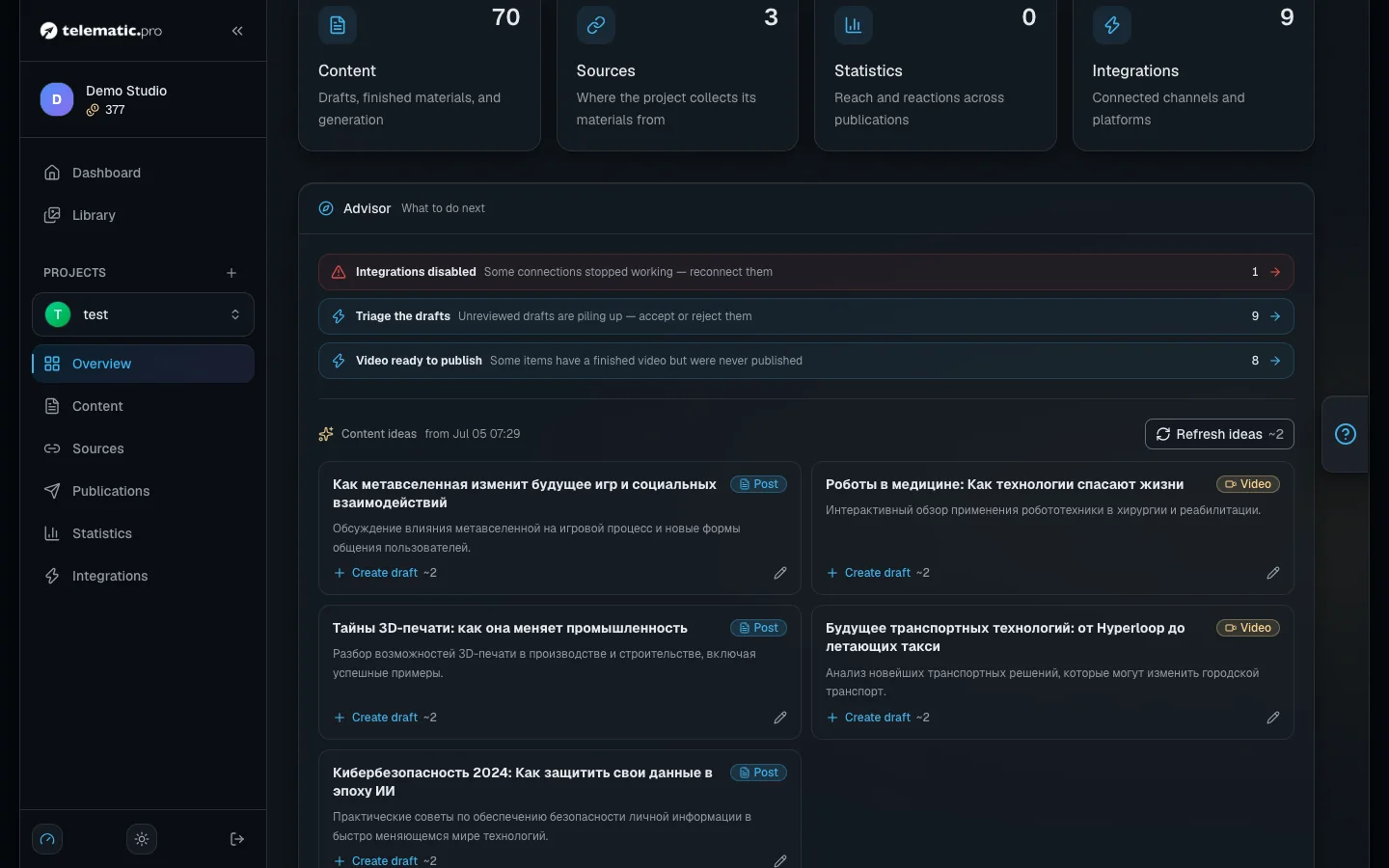Viewport: 1389px width, 868px height.
Task: Toggle the light/dark theme sun icon
Action: click(142, 839)
